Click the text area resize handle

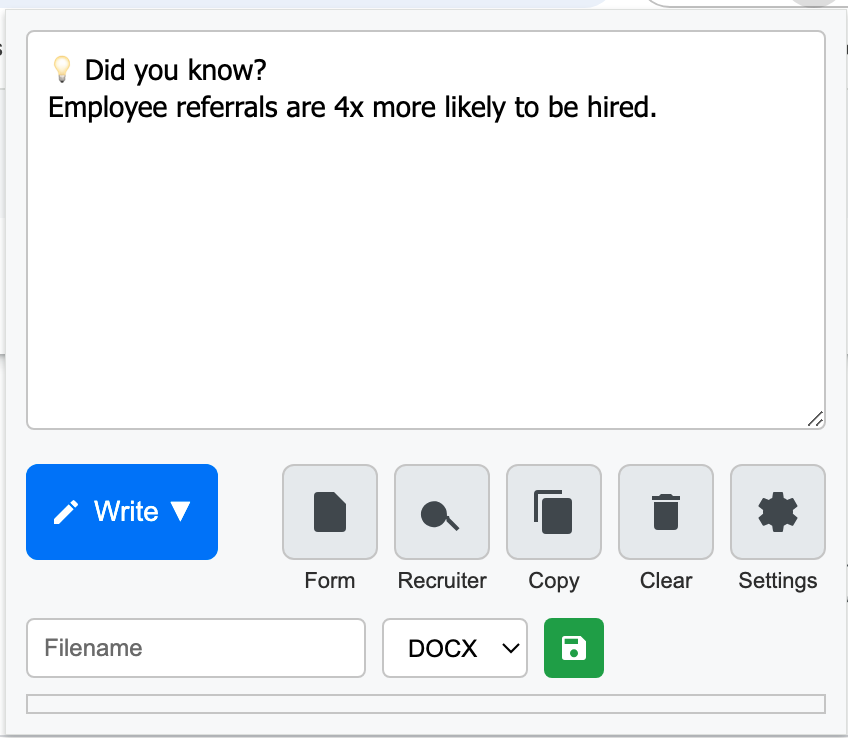pyautogui.click(x=815, y=419)
